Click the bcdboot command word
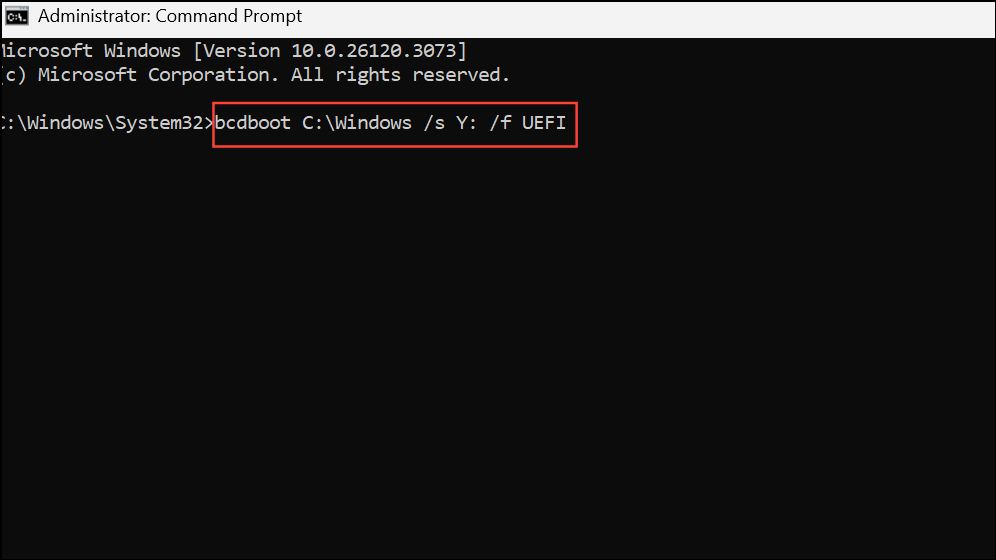This screenshot has height=560, width=996. (x=253, y=123)
